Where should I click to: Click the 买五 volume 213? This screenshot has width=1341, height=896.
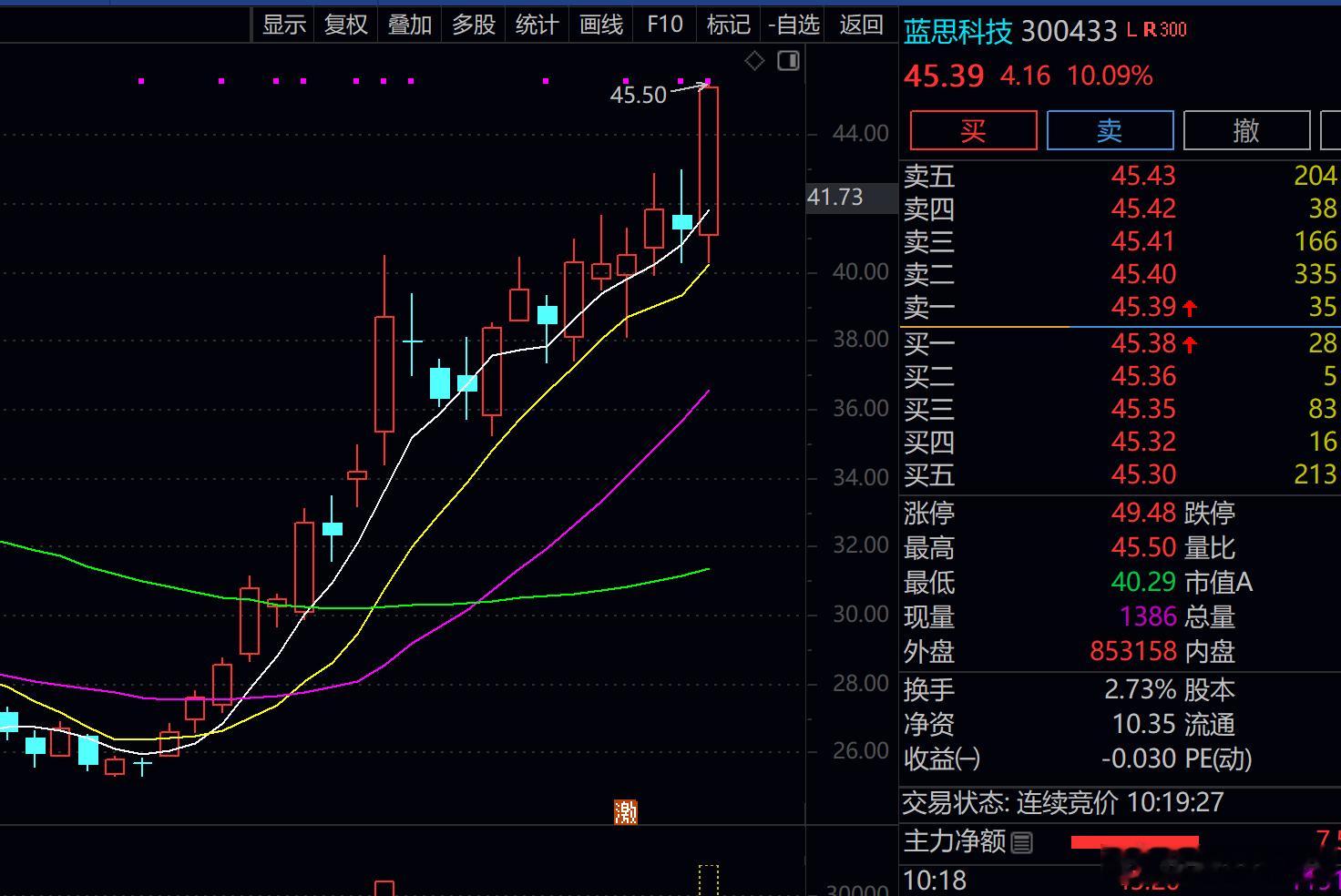click(x=1315, y=474)
